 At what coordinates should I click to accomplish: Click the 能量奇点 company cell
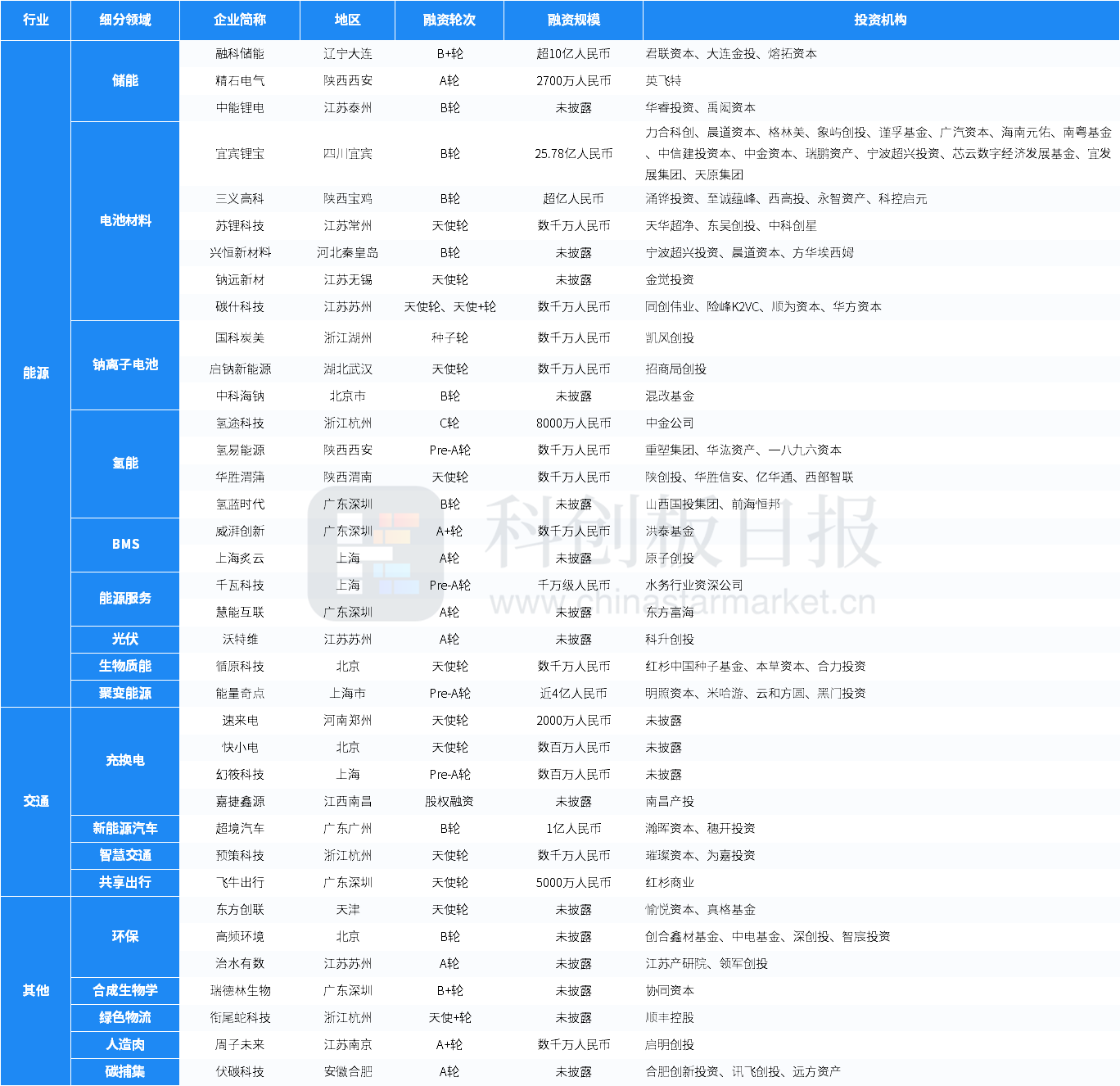[x=240, y=694]
